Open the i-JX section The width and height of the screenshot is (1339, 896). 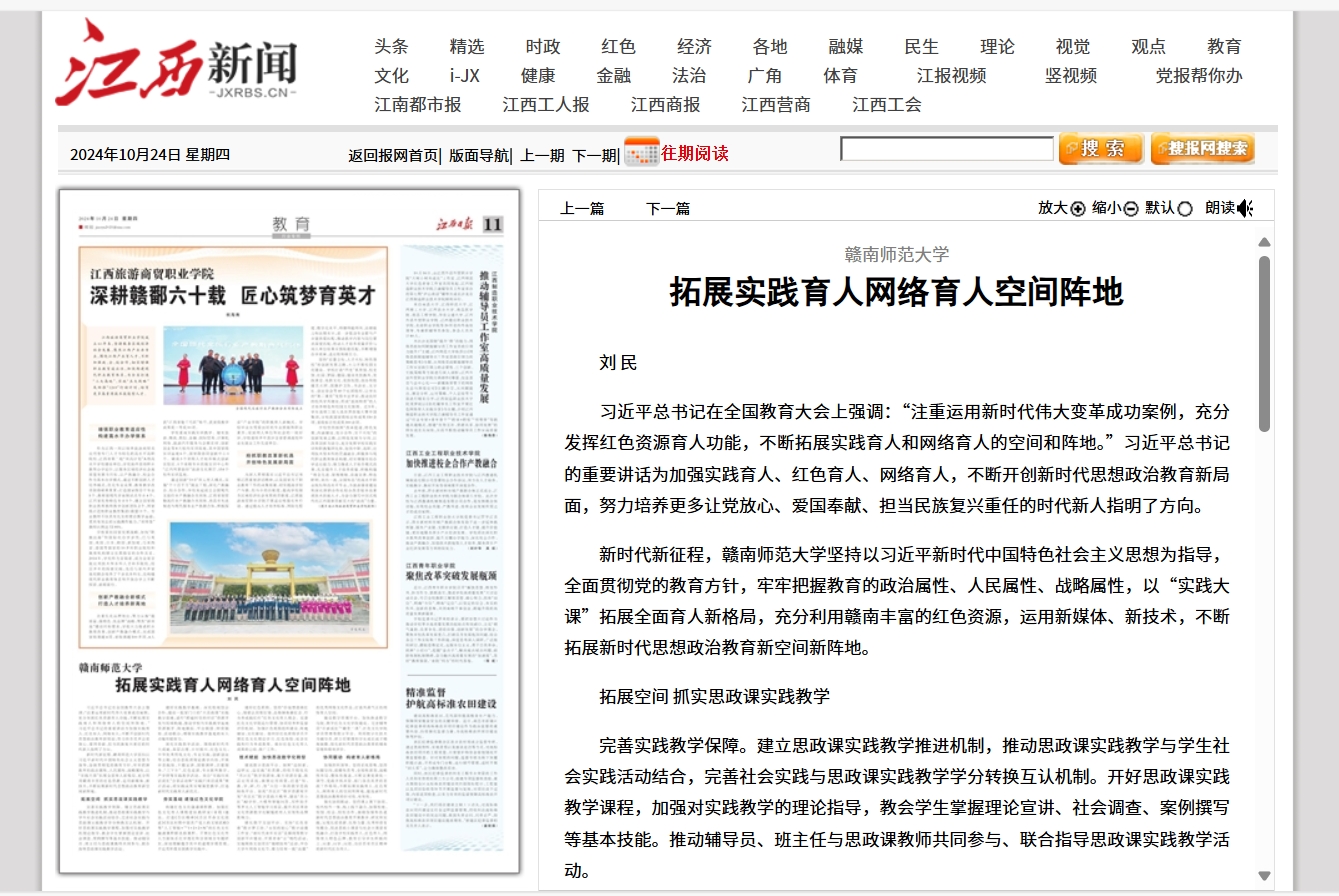click(465, 75)
